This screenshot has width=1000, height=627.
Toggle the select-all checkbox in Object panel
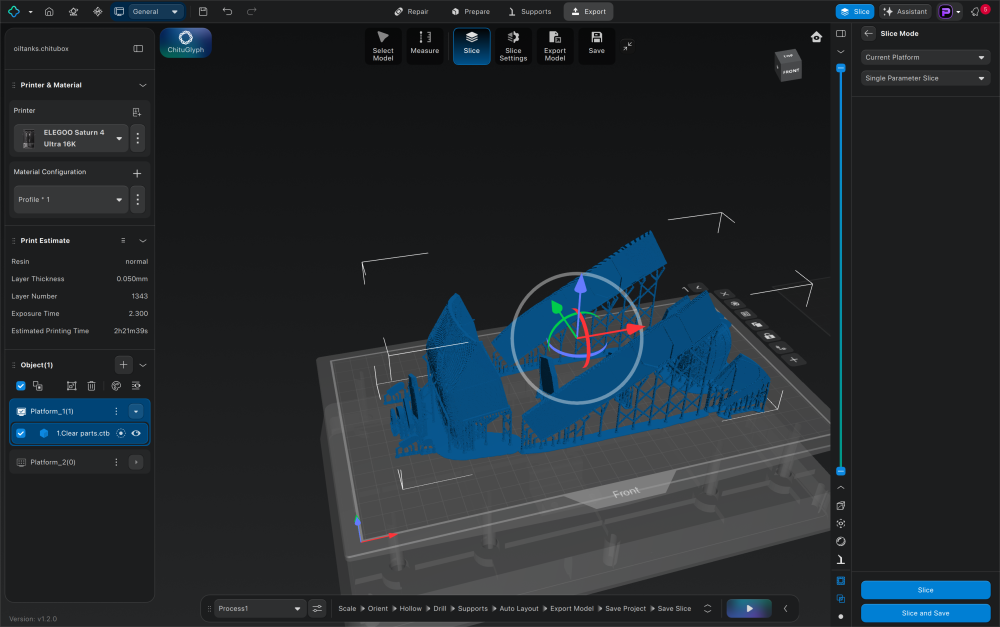[21, 386]
